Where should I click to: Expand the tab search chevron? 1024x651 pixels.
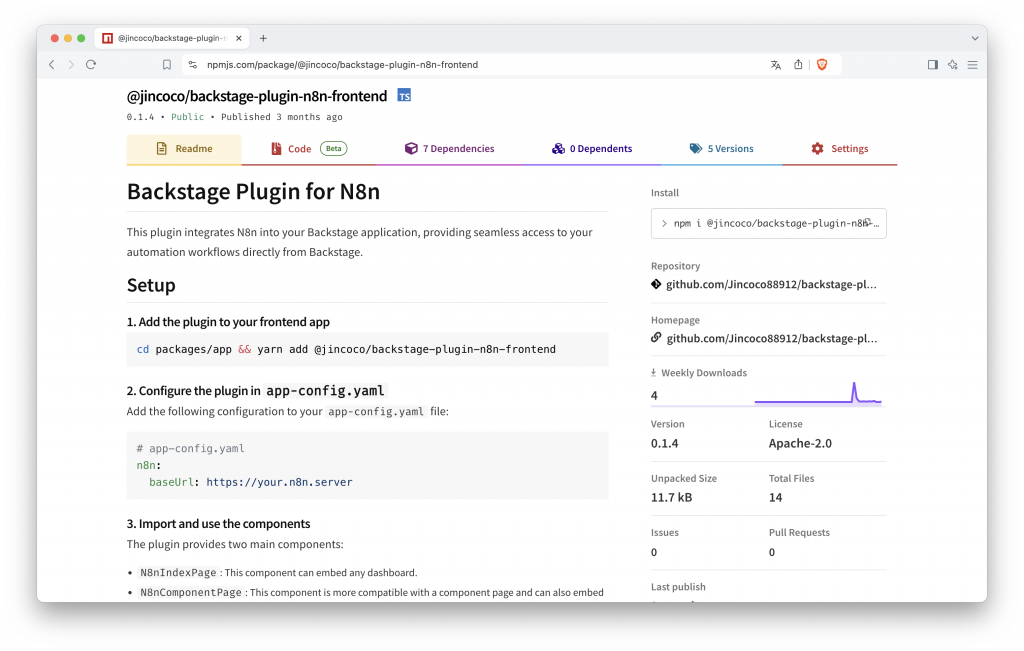click(x=974, y=39)
